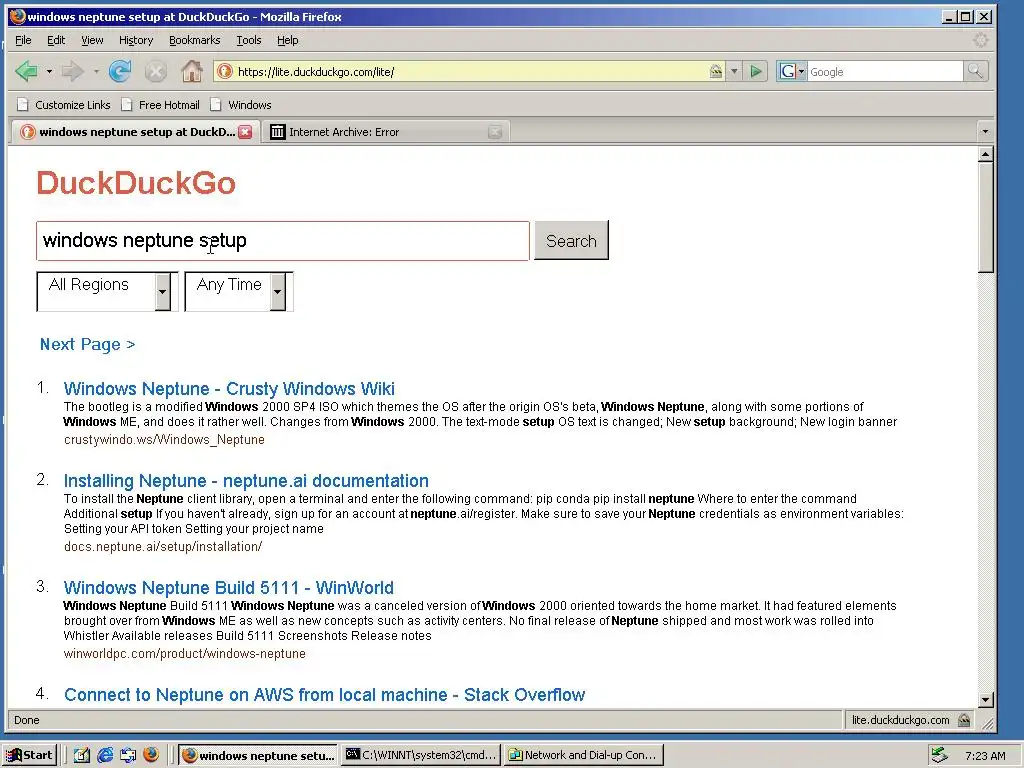Click the Google search box
This screenshot has width=1024, height=768.
tap(885, 72)
